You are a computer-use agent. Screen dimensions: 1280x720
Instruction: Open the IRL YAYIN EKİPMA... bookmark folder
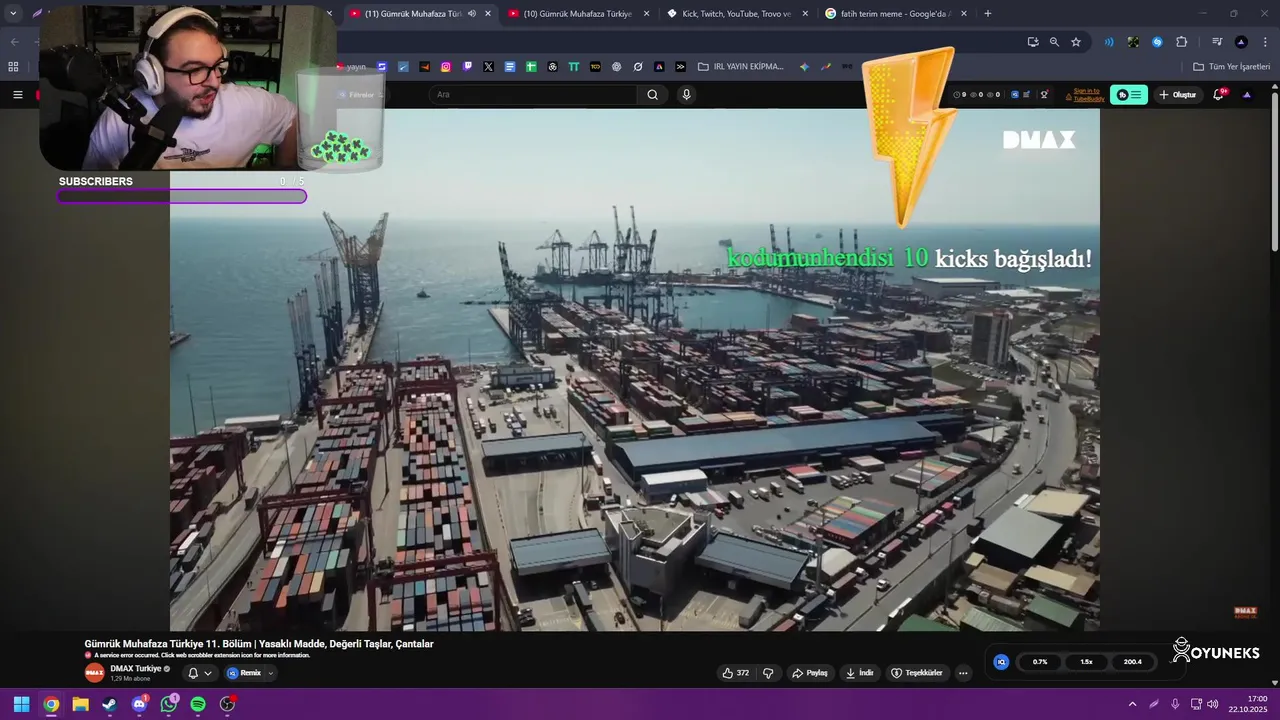point(741,67)
